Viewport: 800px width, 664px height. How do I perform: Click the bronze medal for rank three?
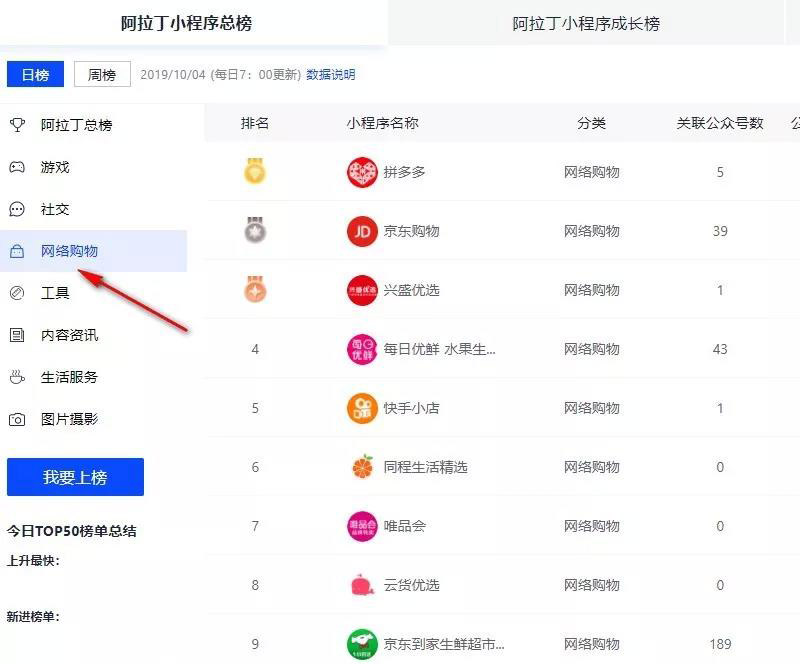click(x=255, y=289)
